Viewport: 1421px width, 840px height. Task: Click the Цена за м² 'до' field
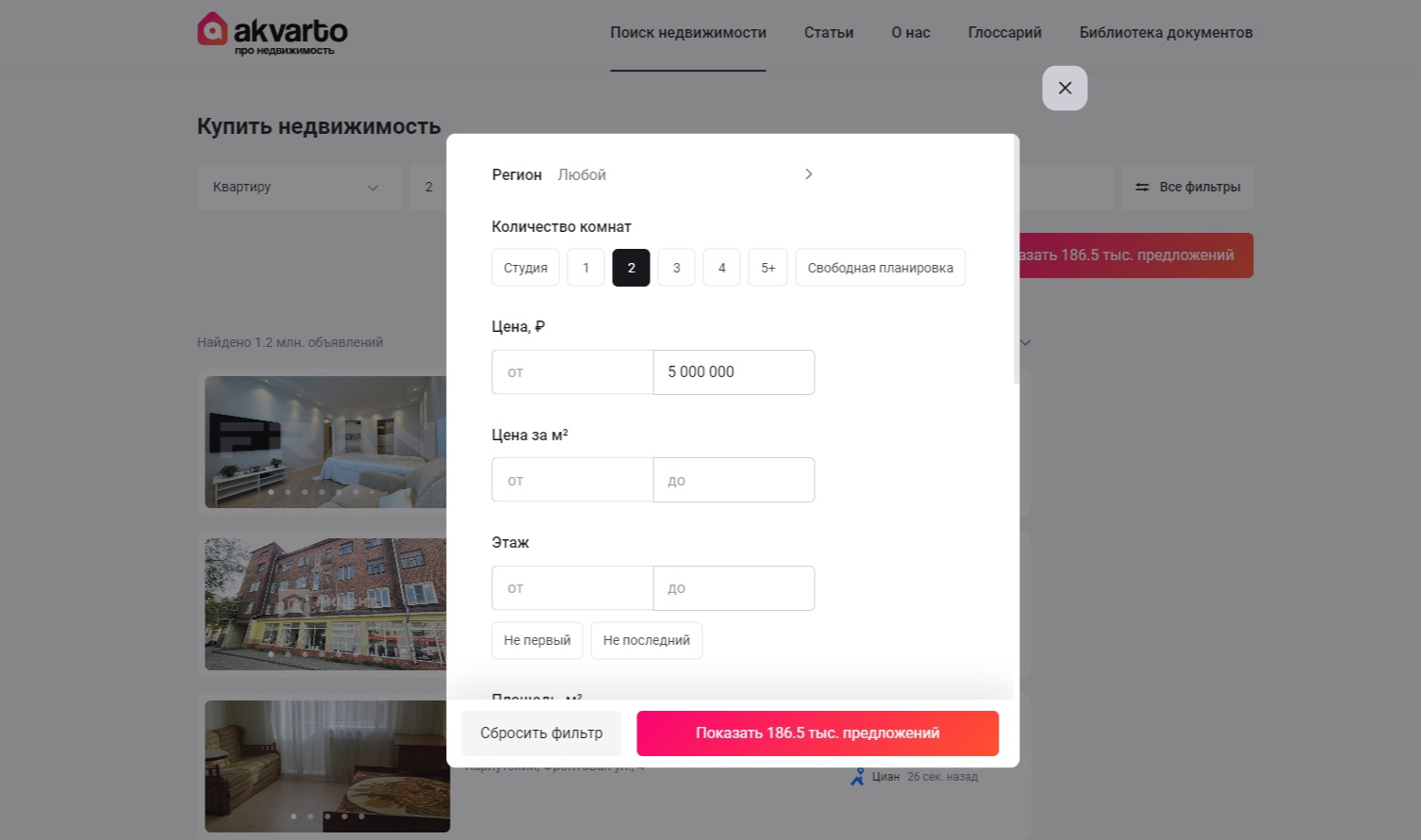734,480
